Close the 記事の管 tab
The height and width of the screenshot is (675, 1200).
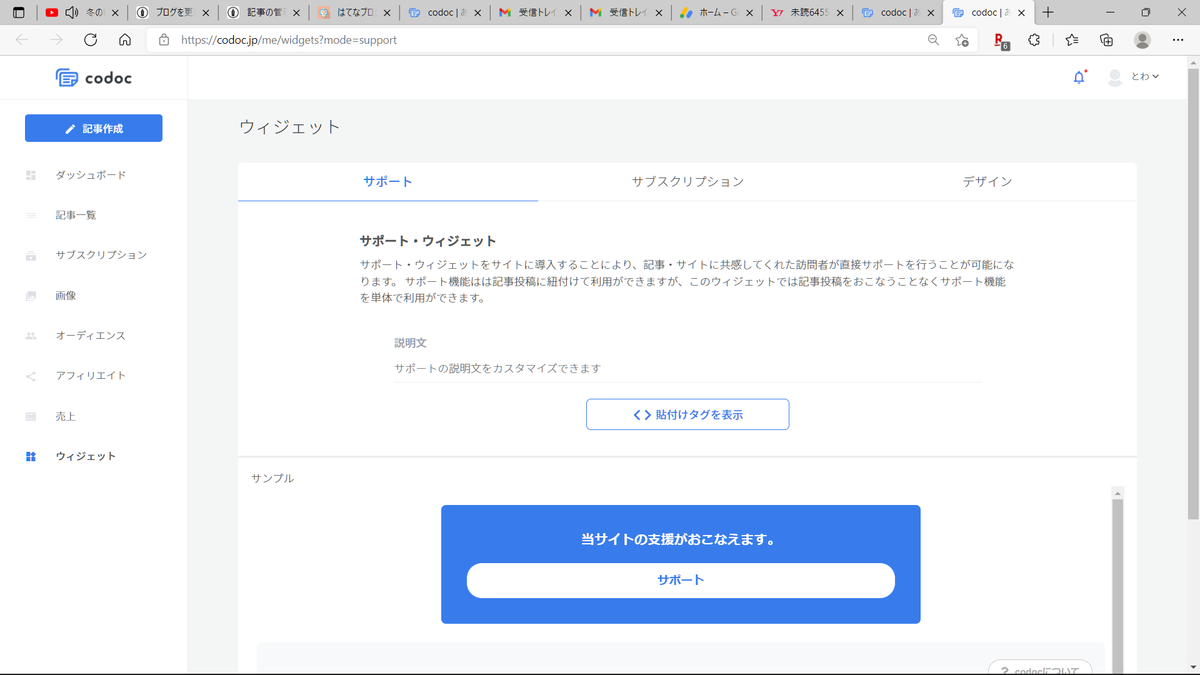[296, 13]
